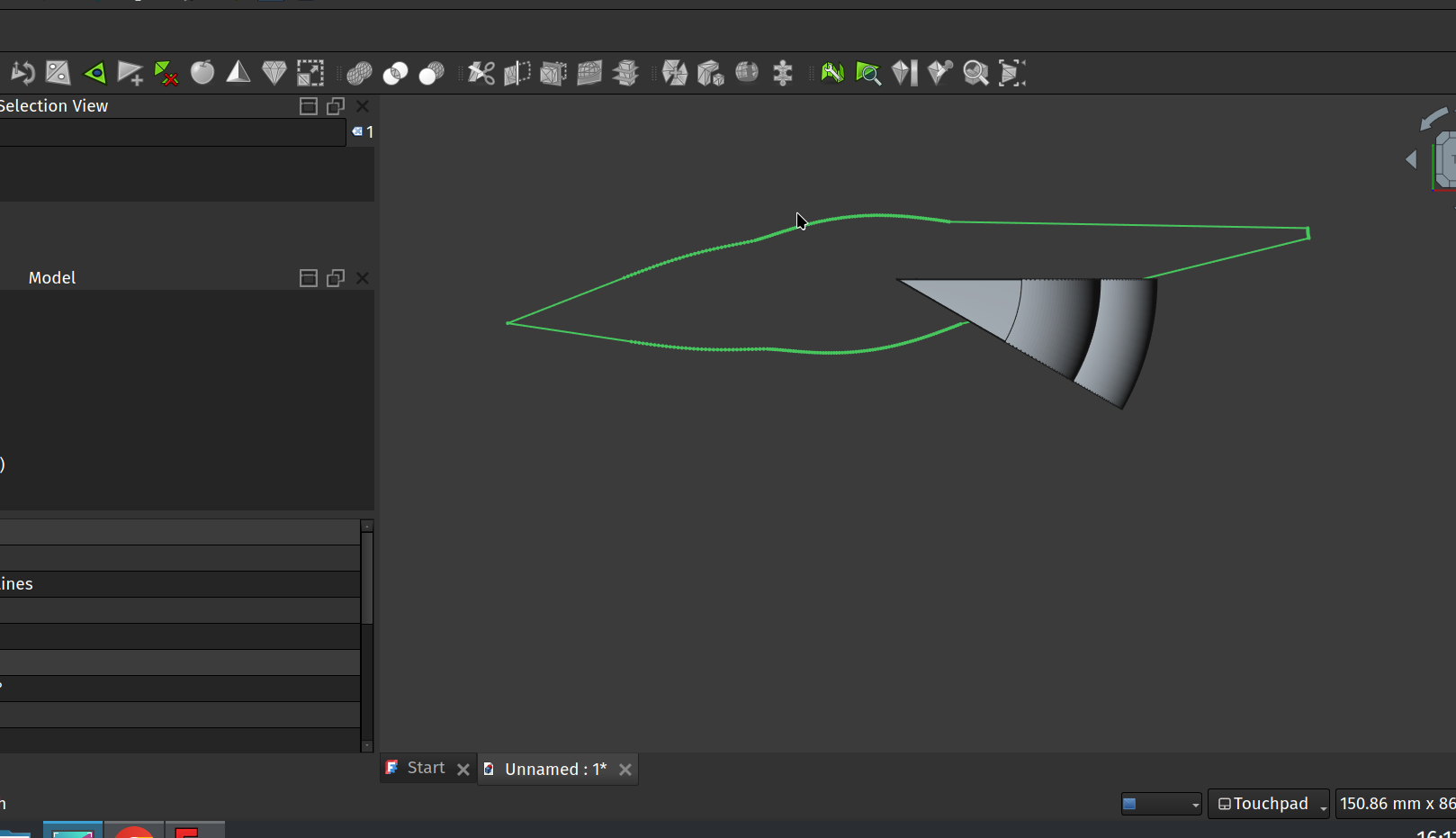This screenshot has height=838, width=1456.
Task: Select the property row ending in 'ines'
Action: 180,584
